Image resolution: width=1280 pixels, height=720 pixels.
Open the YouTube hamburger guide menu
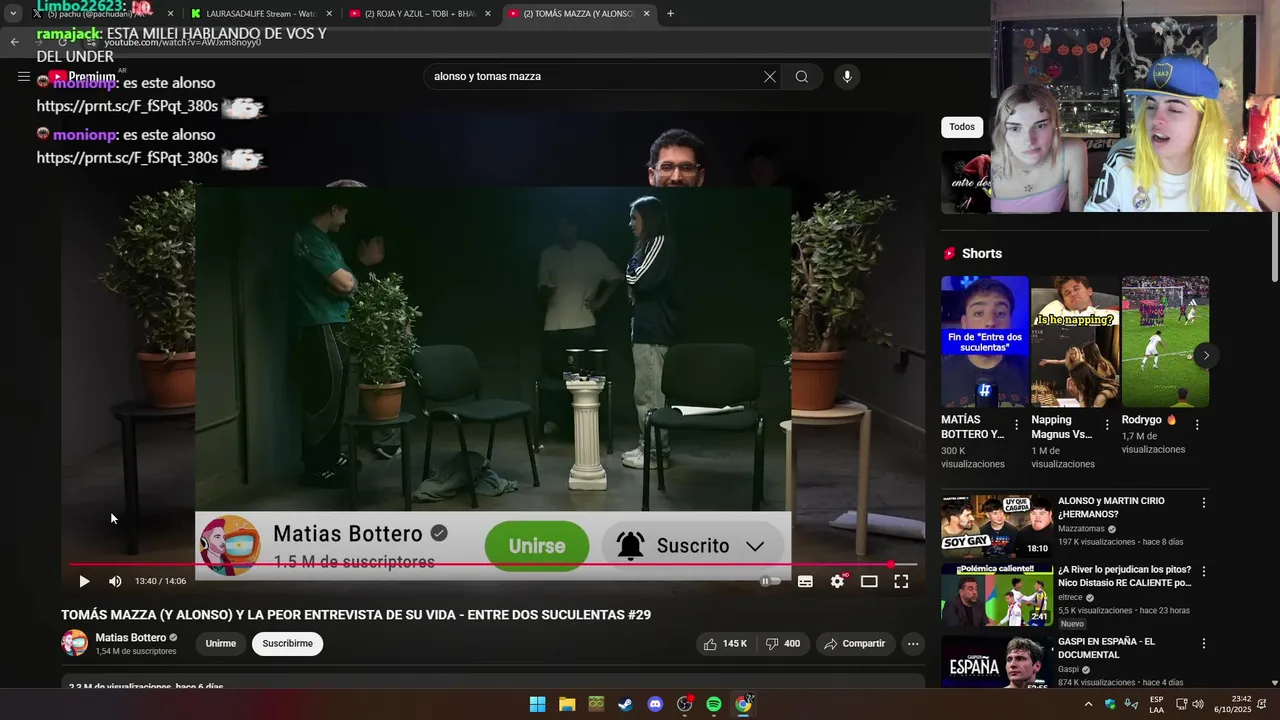coord(24,76)
